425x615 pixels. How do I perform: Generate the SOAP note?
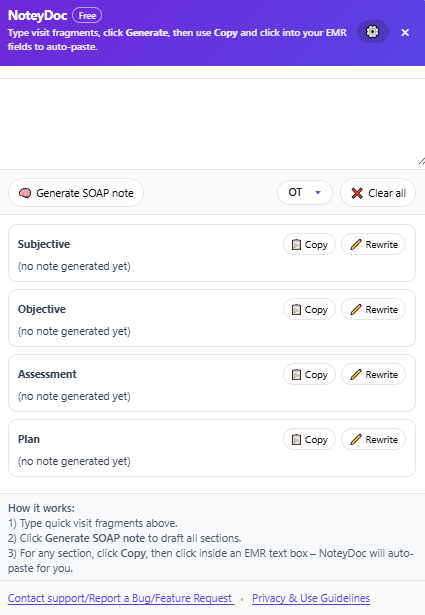76,193
